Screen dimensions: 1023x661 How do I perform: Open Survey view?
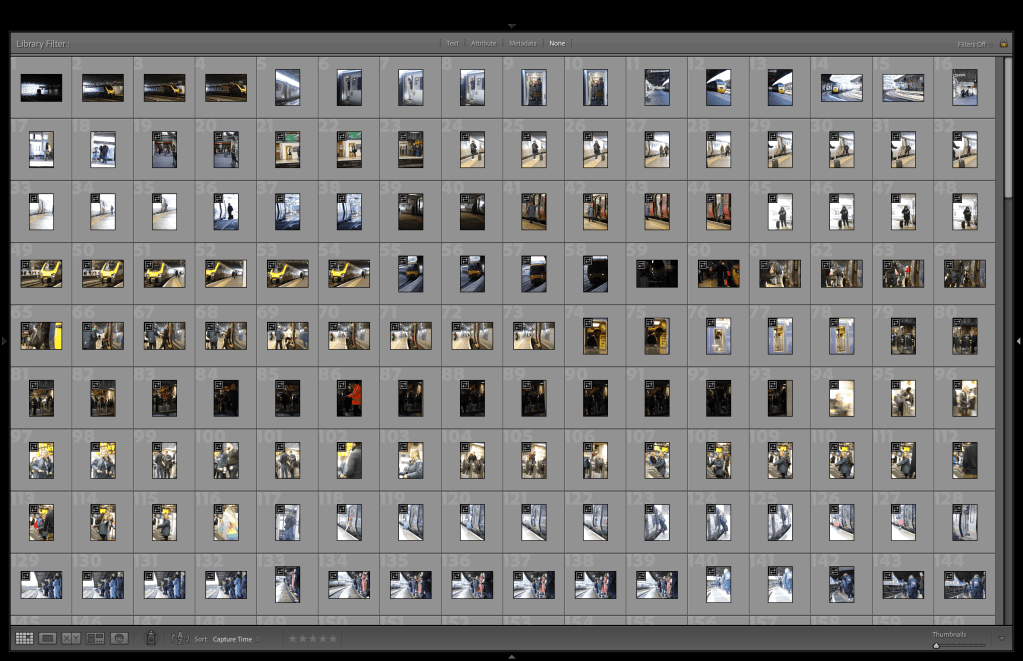coord(95,638)
